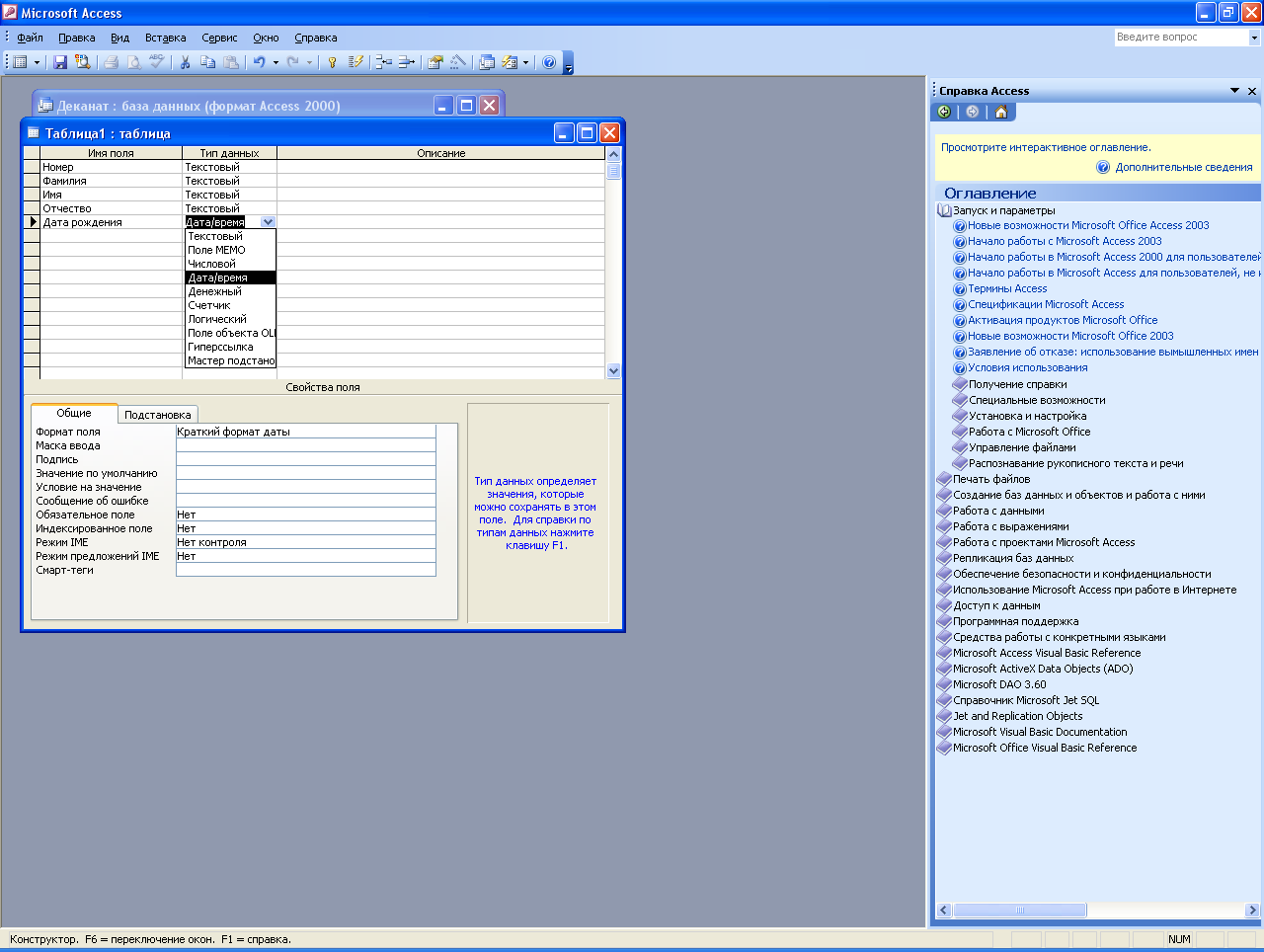Open Начало работы с Microsoft Access 2003
Image resolution: width=1264 pixels, height=952 pixels.
pyautogui.click(x=1065, y=241)
